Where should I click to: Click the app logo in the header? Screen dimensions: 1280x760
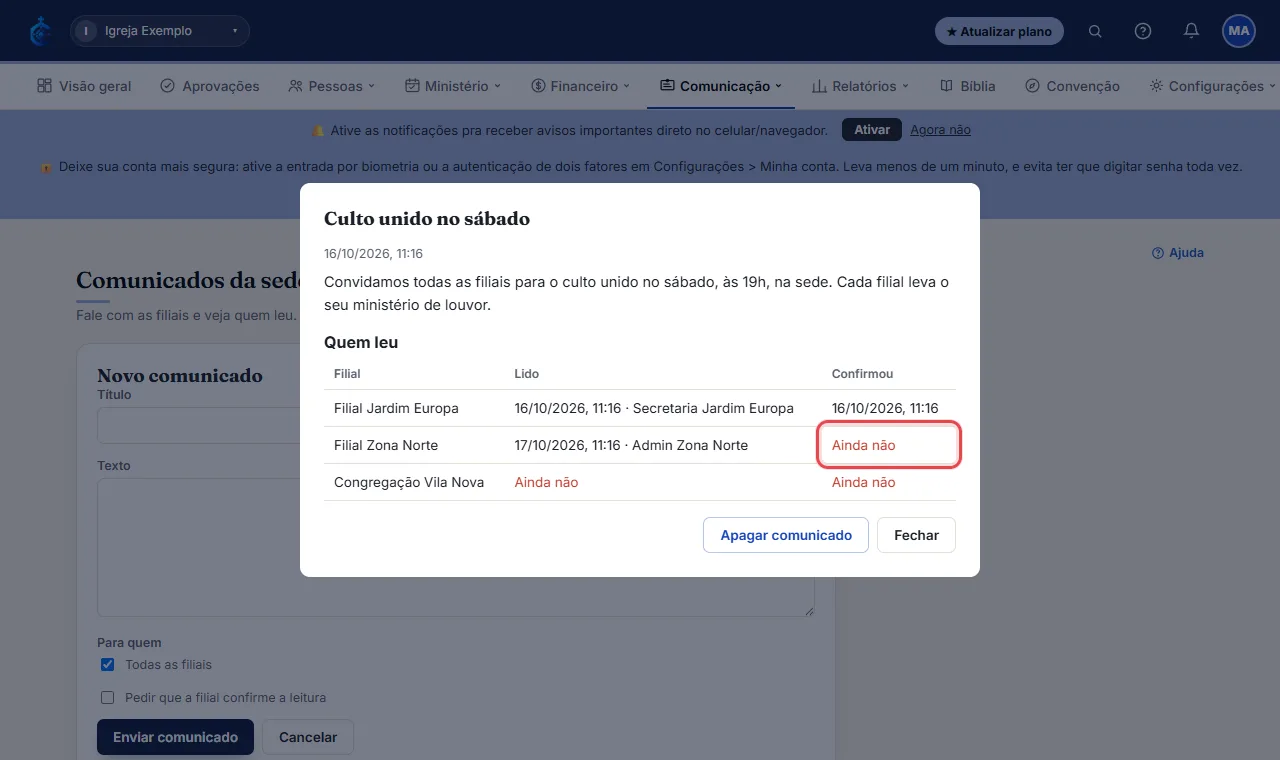click(40, 31)
